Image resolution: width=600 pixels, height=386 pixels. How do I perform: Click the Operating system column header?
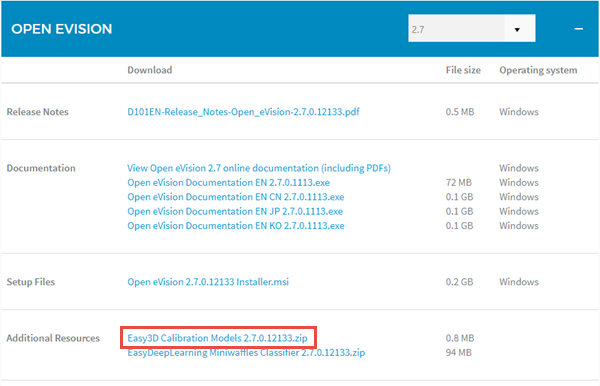(x=538, y=70)
